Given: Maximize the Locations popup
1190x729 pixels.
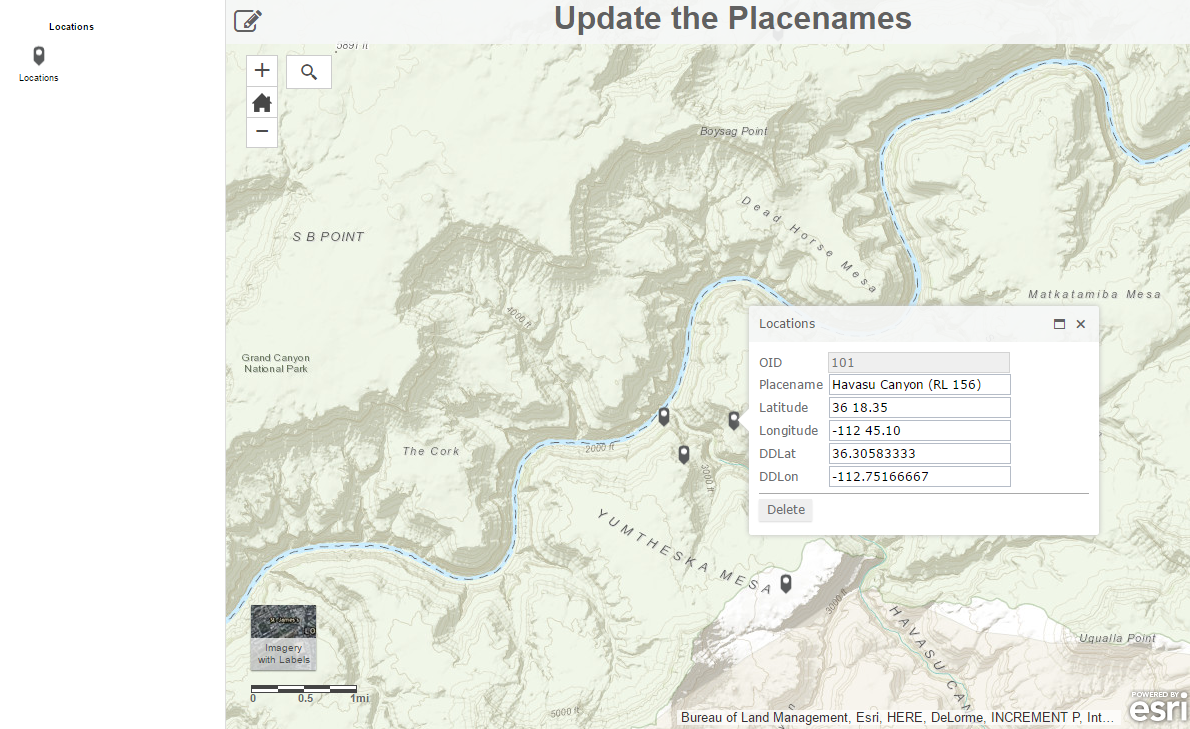Looking at the screenshot, I should tap(1059, 324).
